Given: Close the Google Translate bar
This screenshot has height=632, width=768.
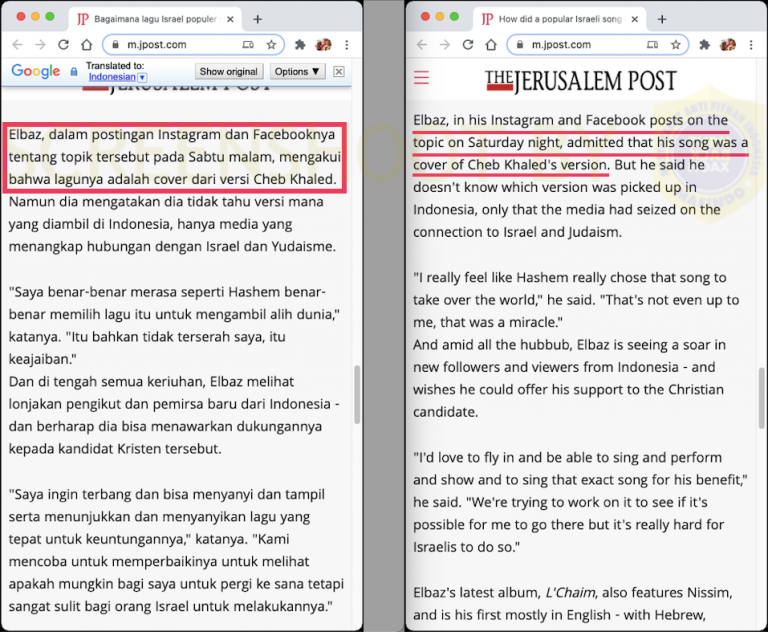Looking at the screenshot, I should point(338,72).
